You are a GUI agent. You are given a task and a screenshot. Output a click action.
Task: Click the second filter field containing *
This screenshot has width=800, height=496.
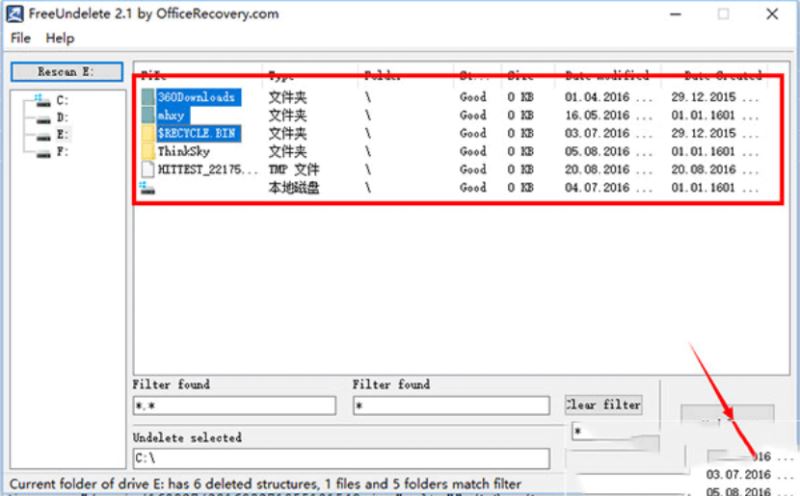(x=451, y=406)
